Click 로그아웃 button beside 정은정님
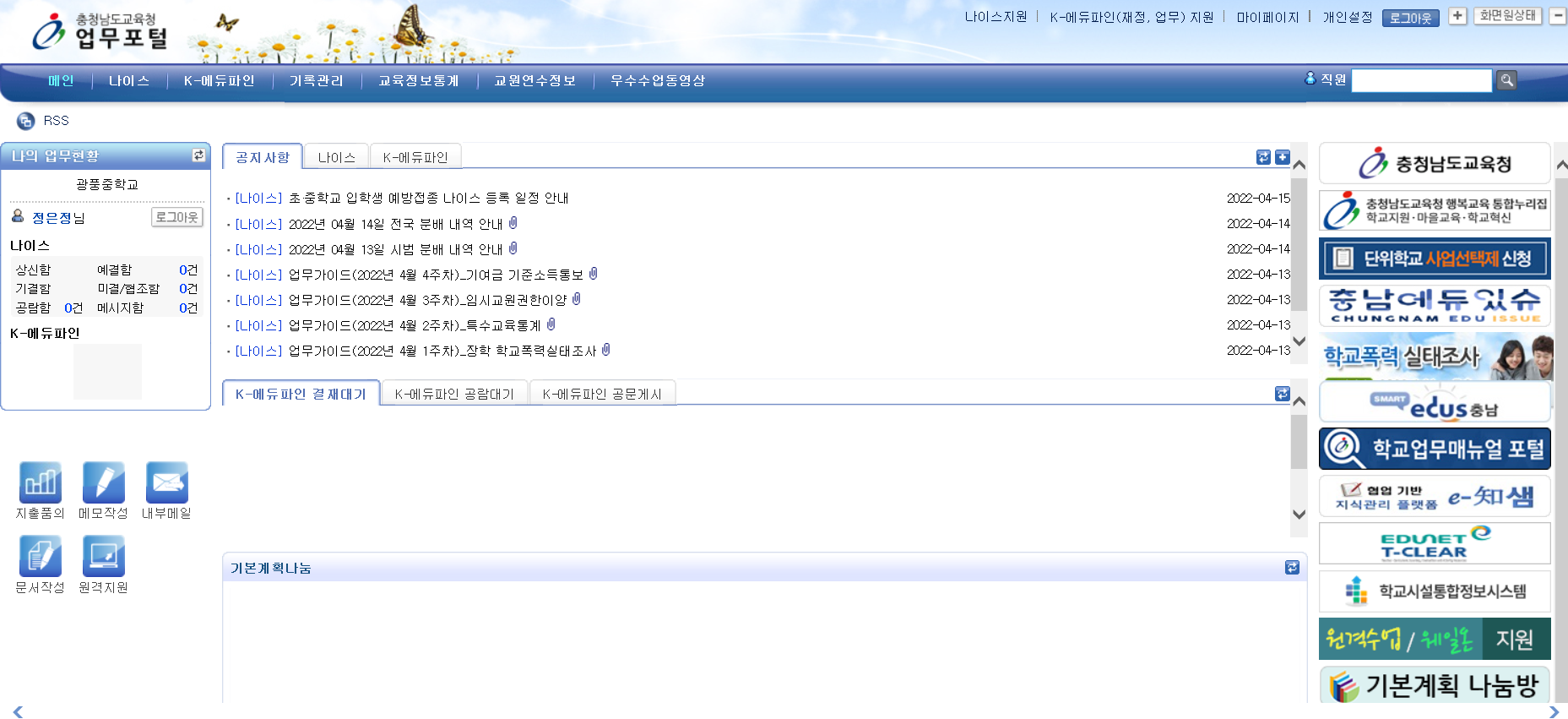 point(177,217)
